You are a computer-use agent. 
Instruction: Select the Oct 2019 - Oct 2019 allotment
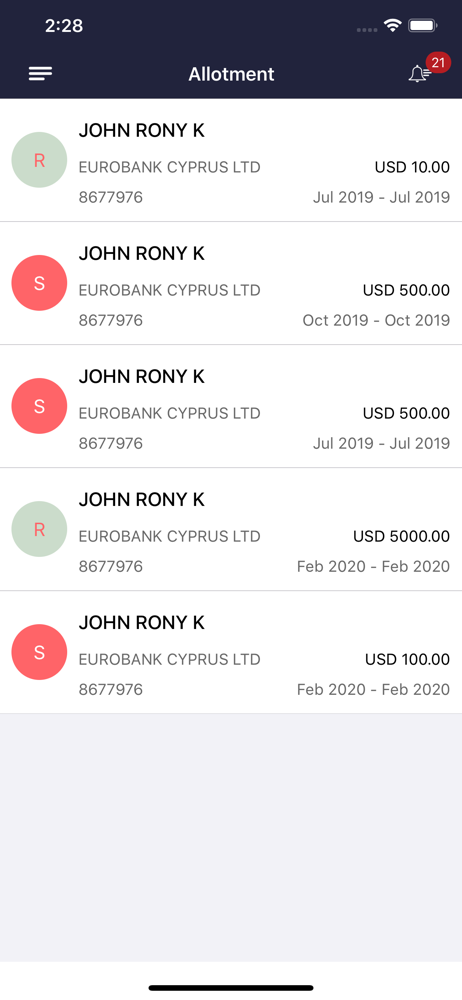(x=231, y=283)
